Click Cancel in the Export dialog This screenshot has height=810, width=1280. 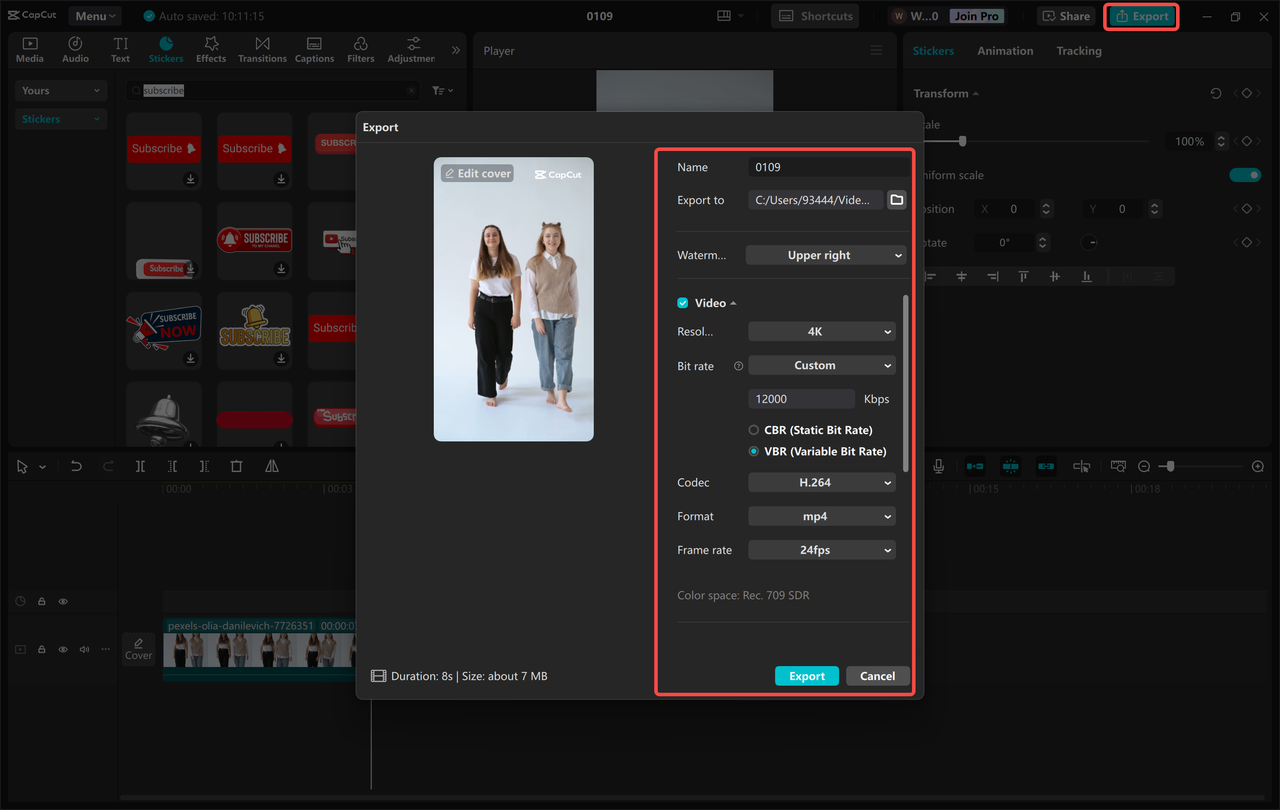click(x=877, y=675)
